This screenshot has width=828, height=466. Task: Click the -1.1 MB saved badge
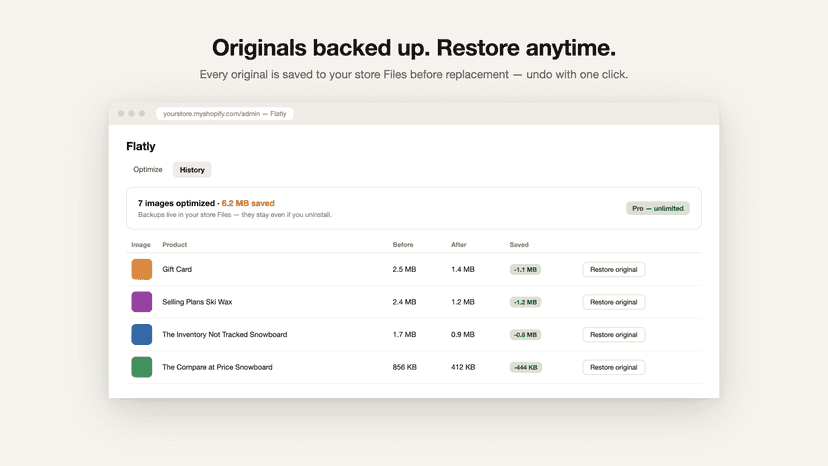(525, 269)
